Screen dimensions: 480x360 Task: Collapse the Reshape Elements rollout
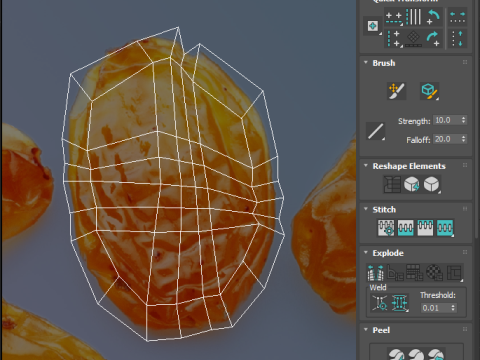366,166
